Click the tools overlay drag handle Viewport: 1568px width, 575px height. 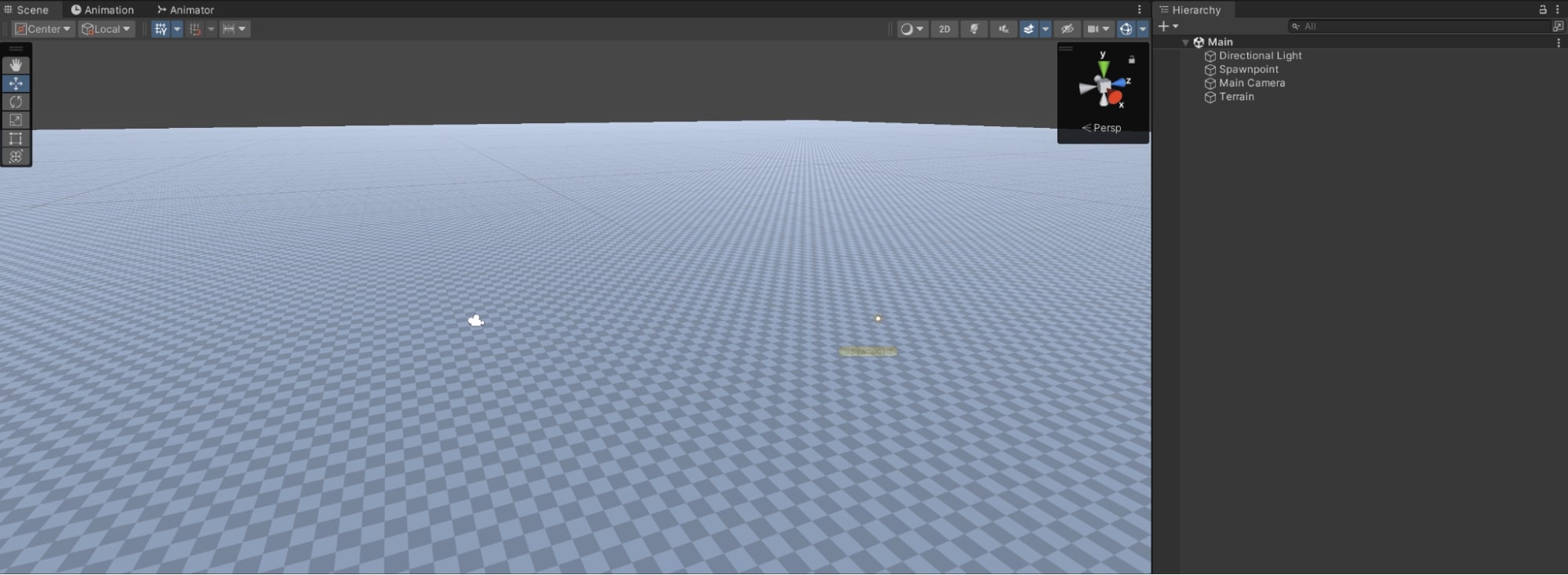point(16,49)
